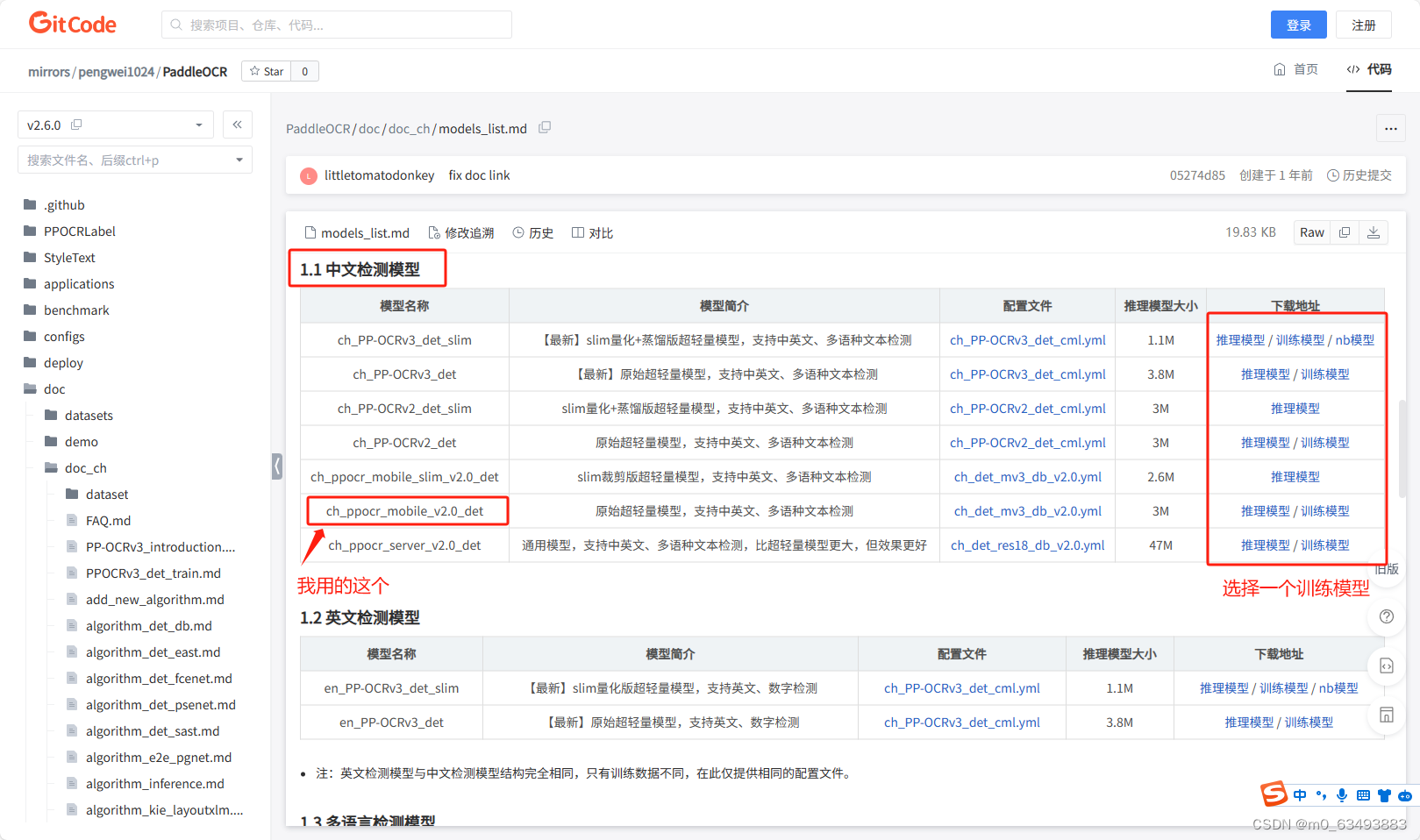Click mirrors in repository breadcrumb
The height and width of the screenshot is (840, 1420).
click(x=49, y=72)
